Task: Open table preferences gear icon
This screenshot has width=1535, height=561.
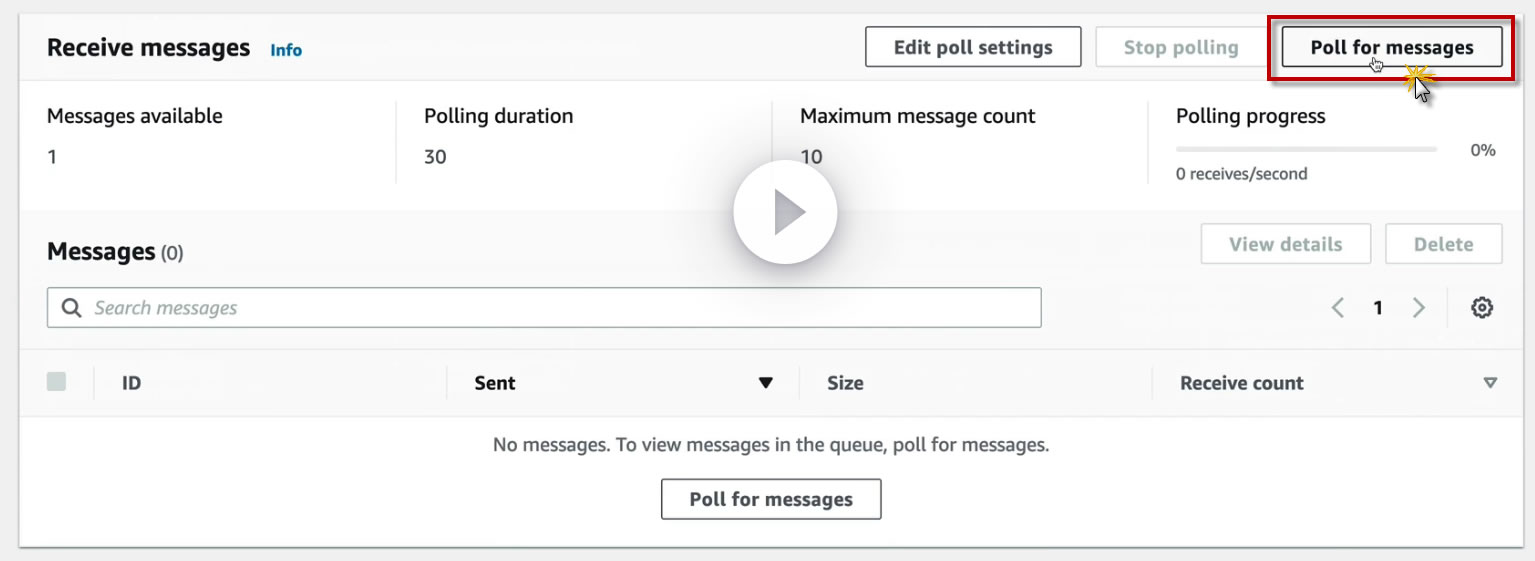Action: click(x=1482, y=308)
